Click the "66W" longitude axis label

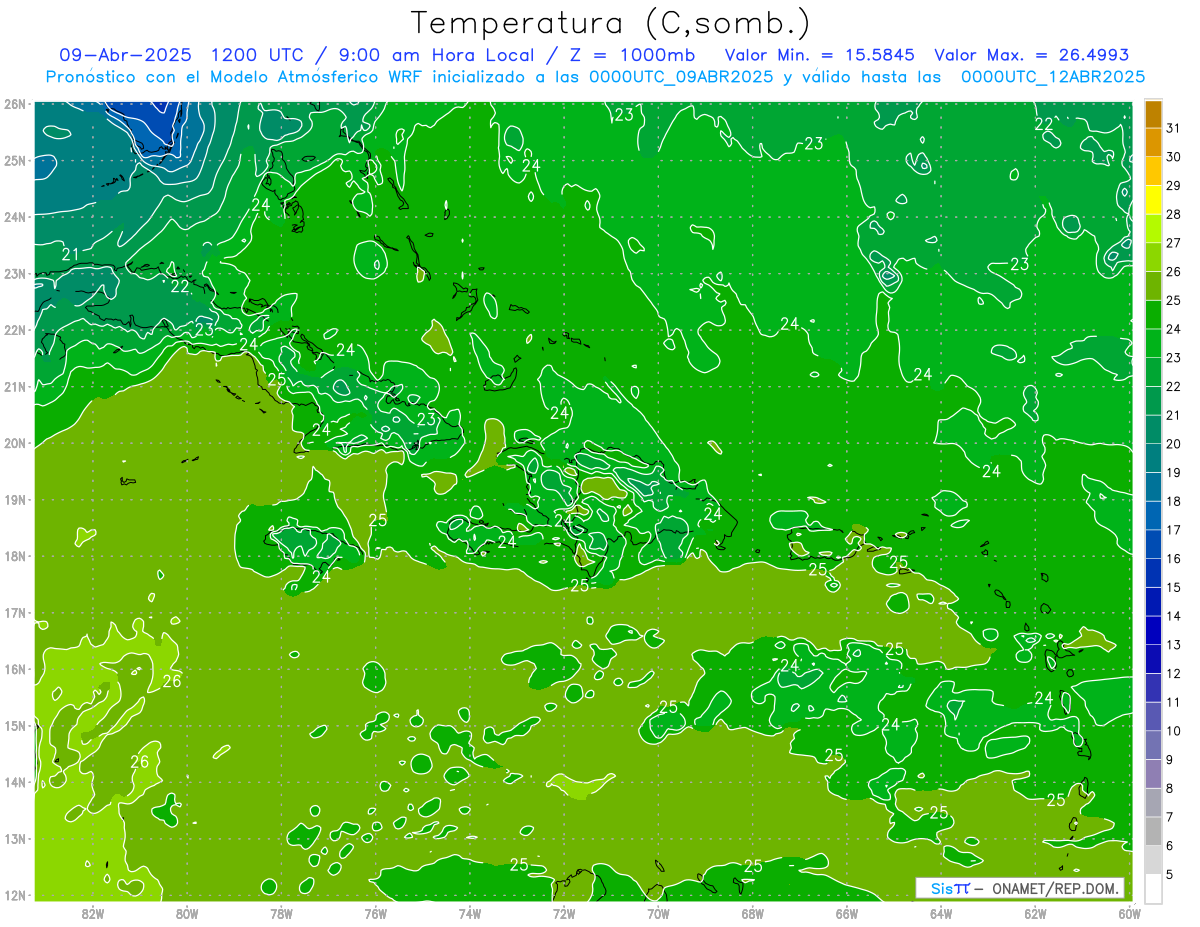pos(847,914)
